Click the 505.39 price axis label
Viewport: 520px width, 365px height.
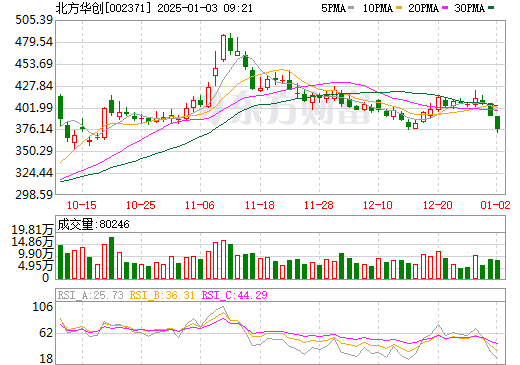point(34,20)
